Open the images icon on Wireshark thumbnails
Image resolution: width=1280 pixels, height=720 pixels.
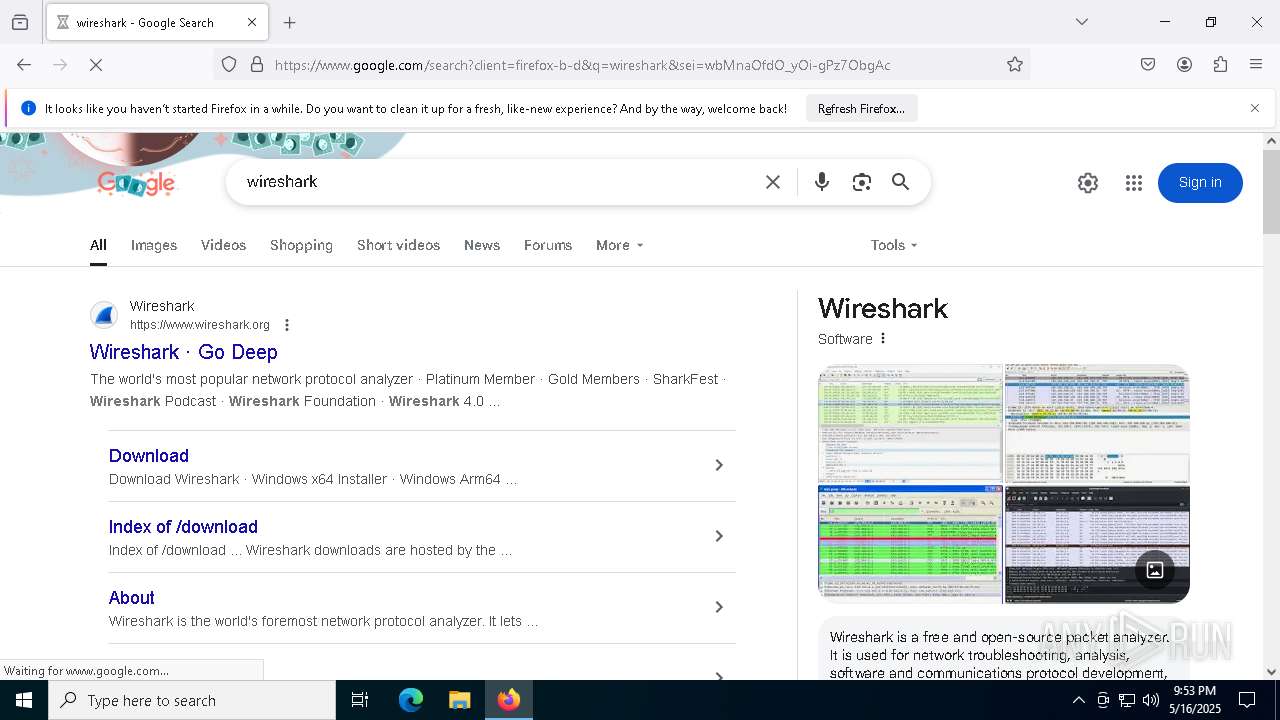tap(1155, 570)
